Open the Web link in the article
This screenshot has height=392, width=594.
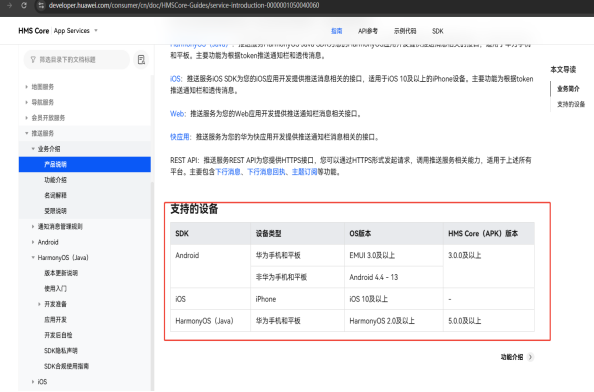pyautogui.click(x=178, y=114)
